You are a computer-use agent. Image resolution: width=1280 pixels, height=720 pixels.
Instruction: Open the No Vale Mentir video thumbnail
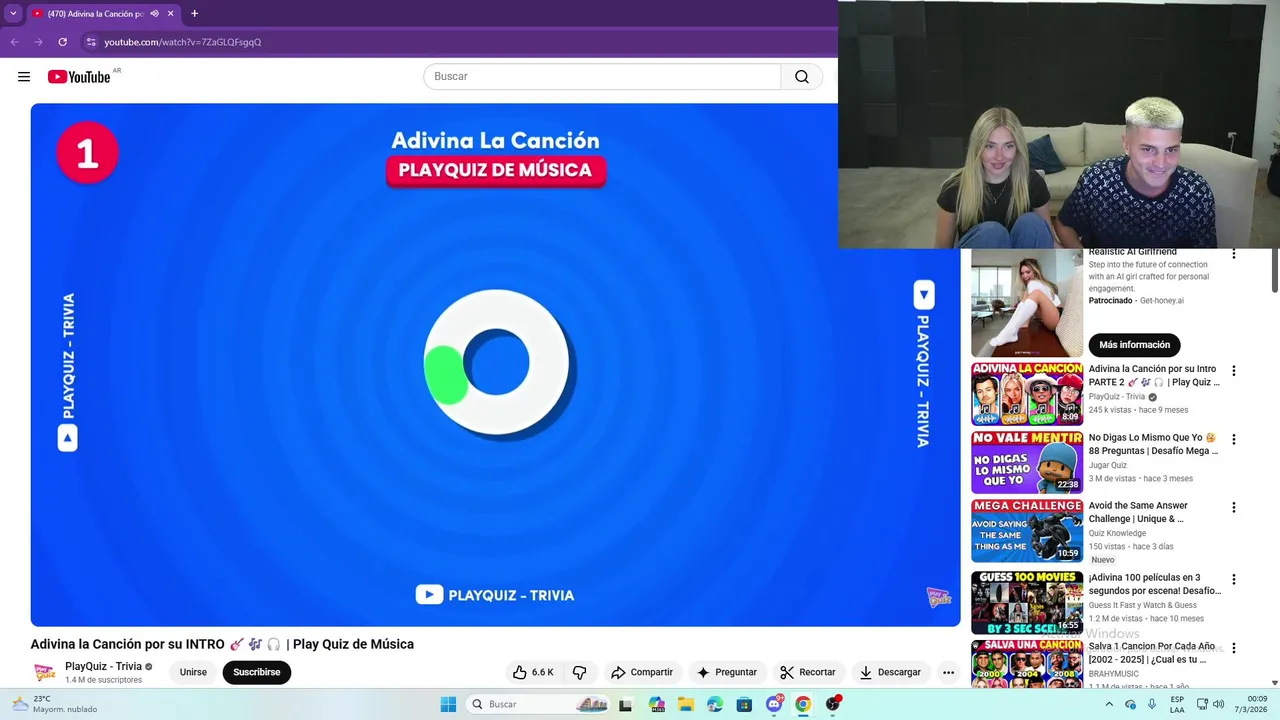[1027, 462]
